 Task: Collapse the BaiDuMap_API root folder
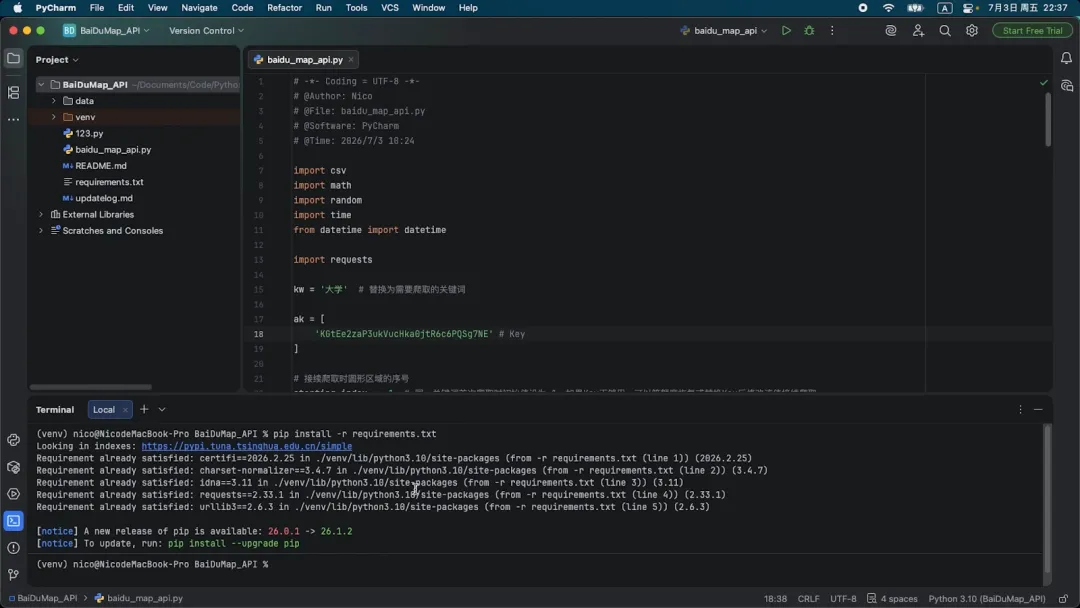point(41,85)
